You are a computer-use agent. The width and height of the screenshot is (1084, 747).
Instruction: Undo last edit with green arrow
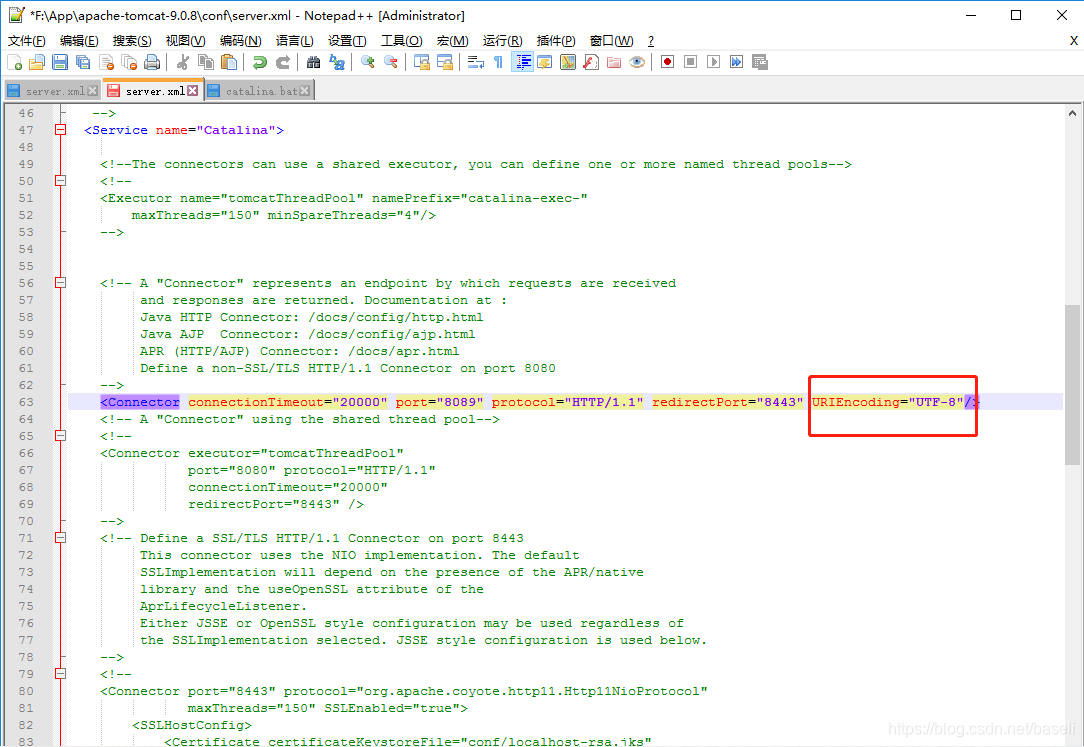(259, 63)
